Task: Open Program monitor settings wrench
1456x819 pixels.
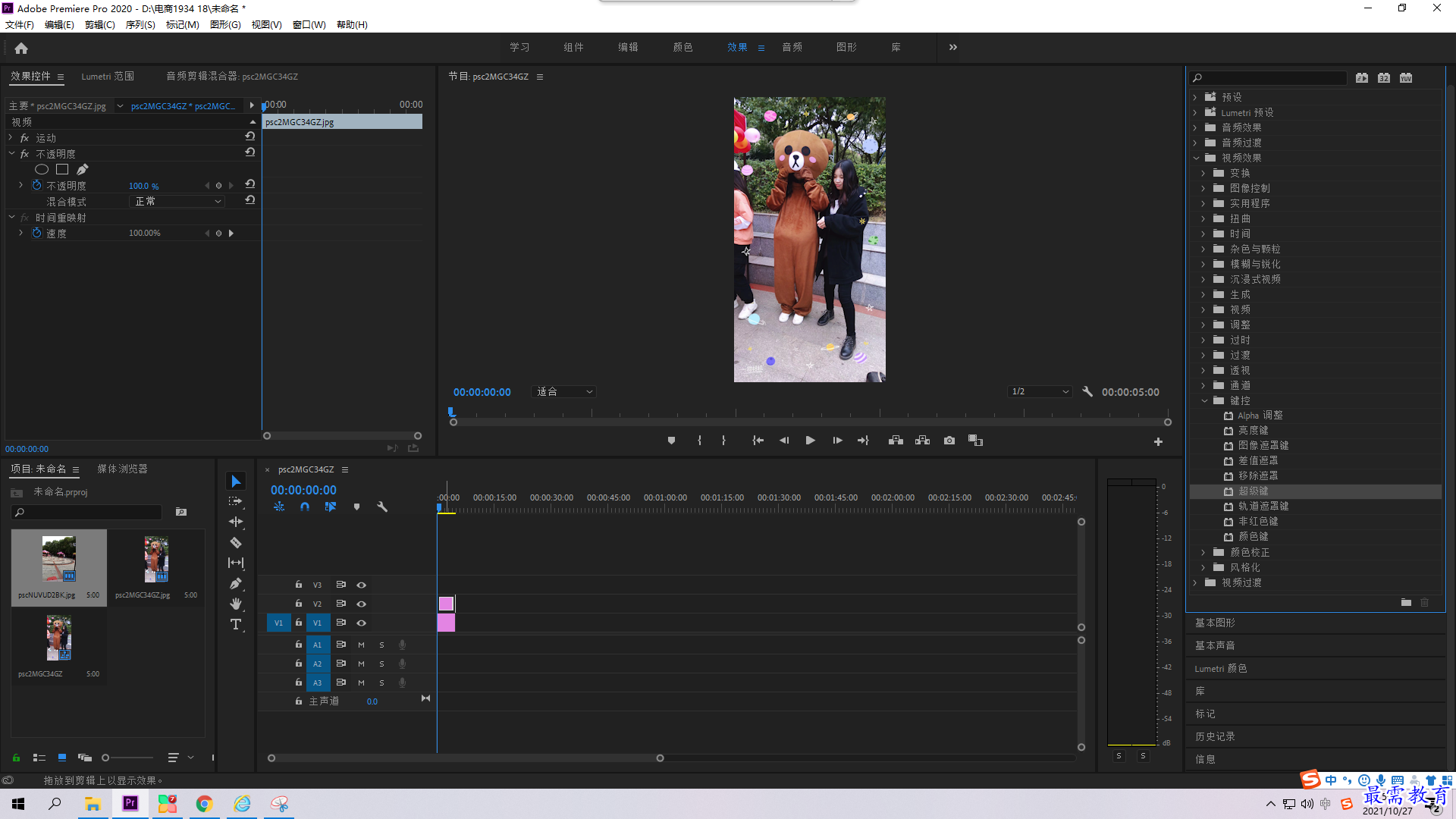Action: pos(1087,391)
